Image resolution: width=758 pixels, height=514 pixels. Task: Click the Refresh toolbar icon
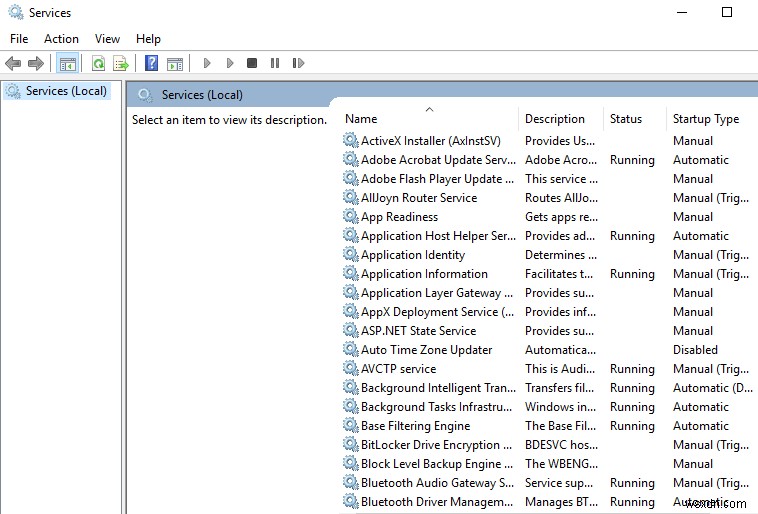click(x=99, y=63)
